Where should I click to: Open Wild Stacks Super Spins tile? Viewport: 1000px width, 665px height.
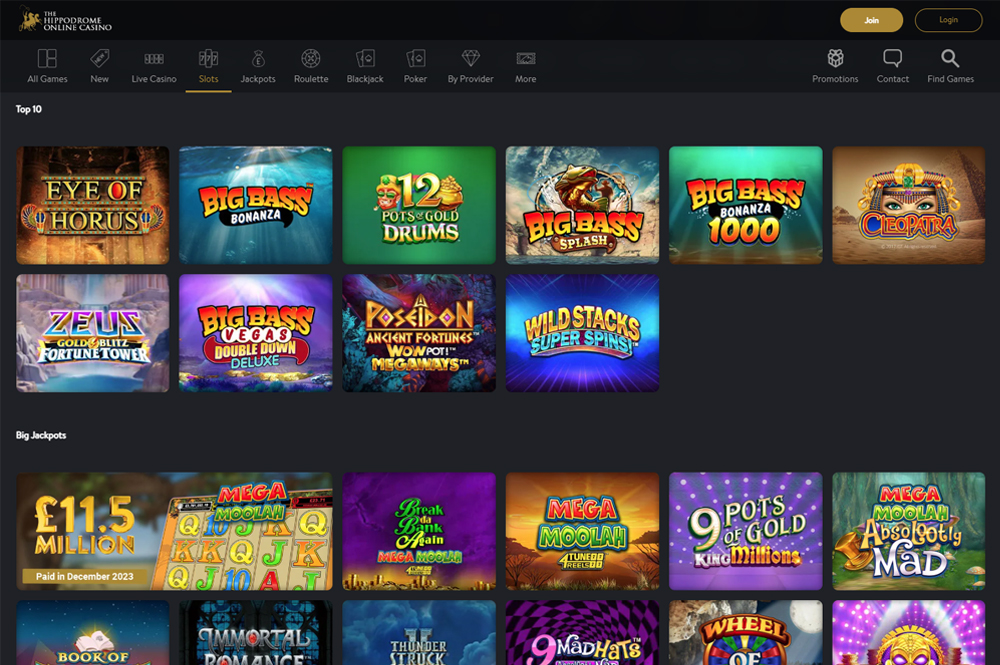click(582, 333)
